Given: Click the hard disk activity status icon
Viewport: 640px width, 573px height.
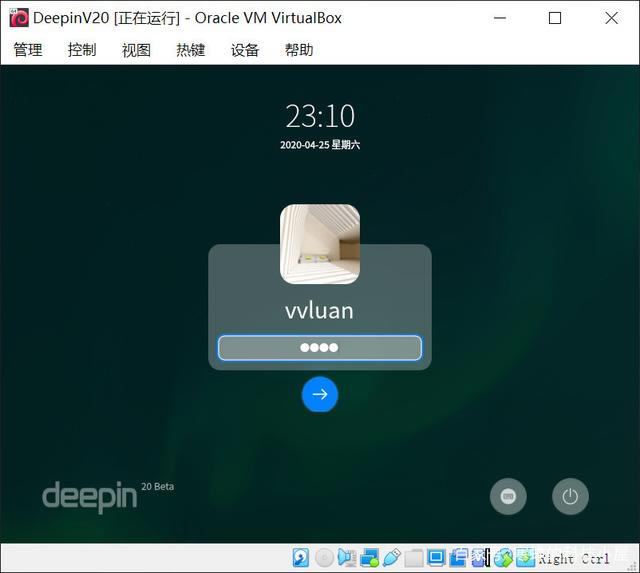Looking at the screenshot, I should (301, 558).
